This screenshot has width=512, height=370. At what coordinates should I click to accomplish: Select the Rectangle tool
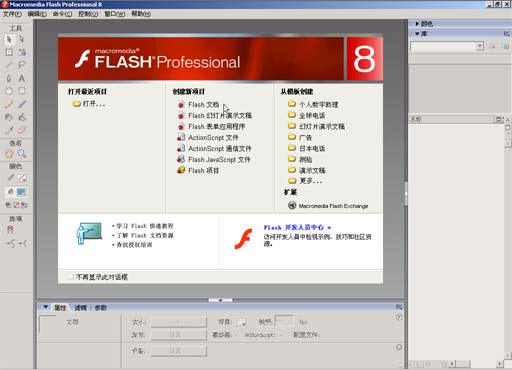[x=22, y=91]
